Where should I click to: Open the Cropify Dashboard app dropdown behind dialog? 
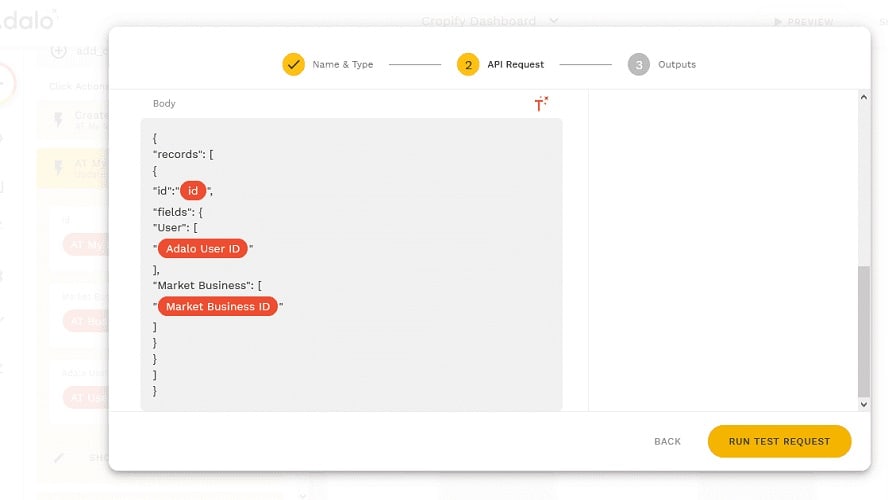pos(490,21)
